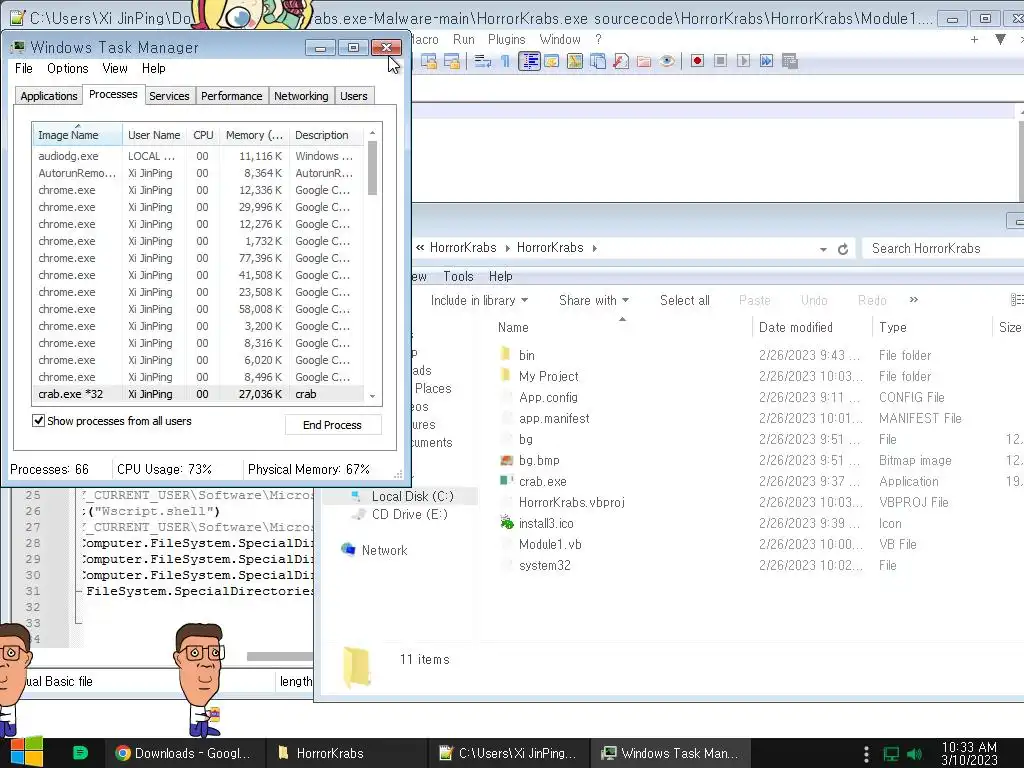Expand the address bar history dropdown

point(823,249)
